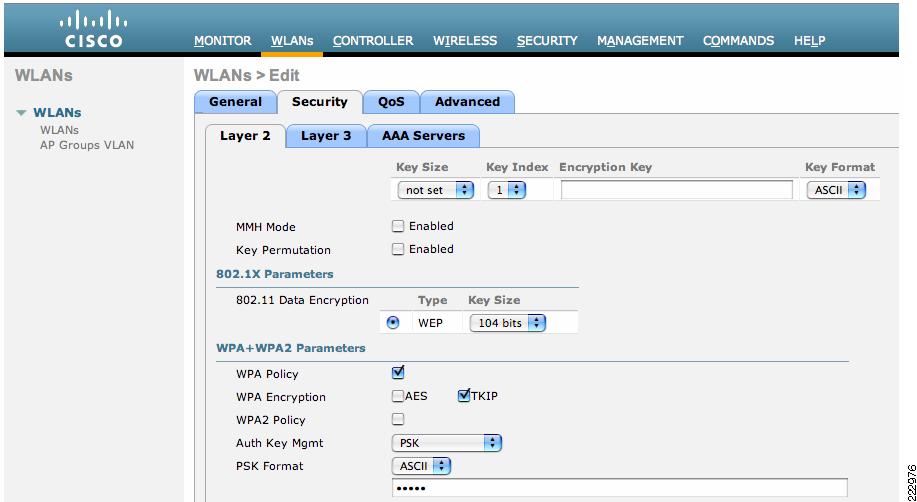Screen dimensions: 917x502
Task: Check the AES encryption checkbox
Action: [398, 396]
